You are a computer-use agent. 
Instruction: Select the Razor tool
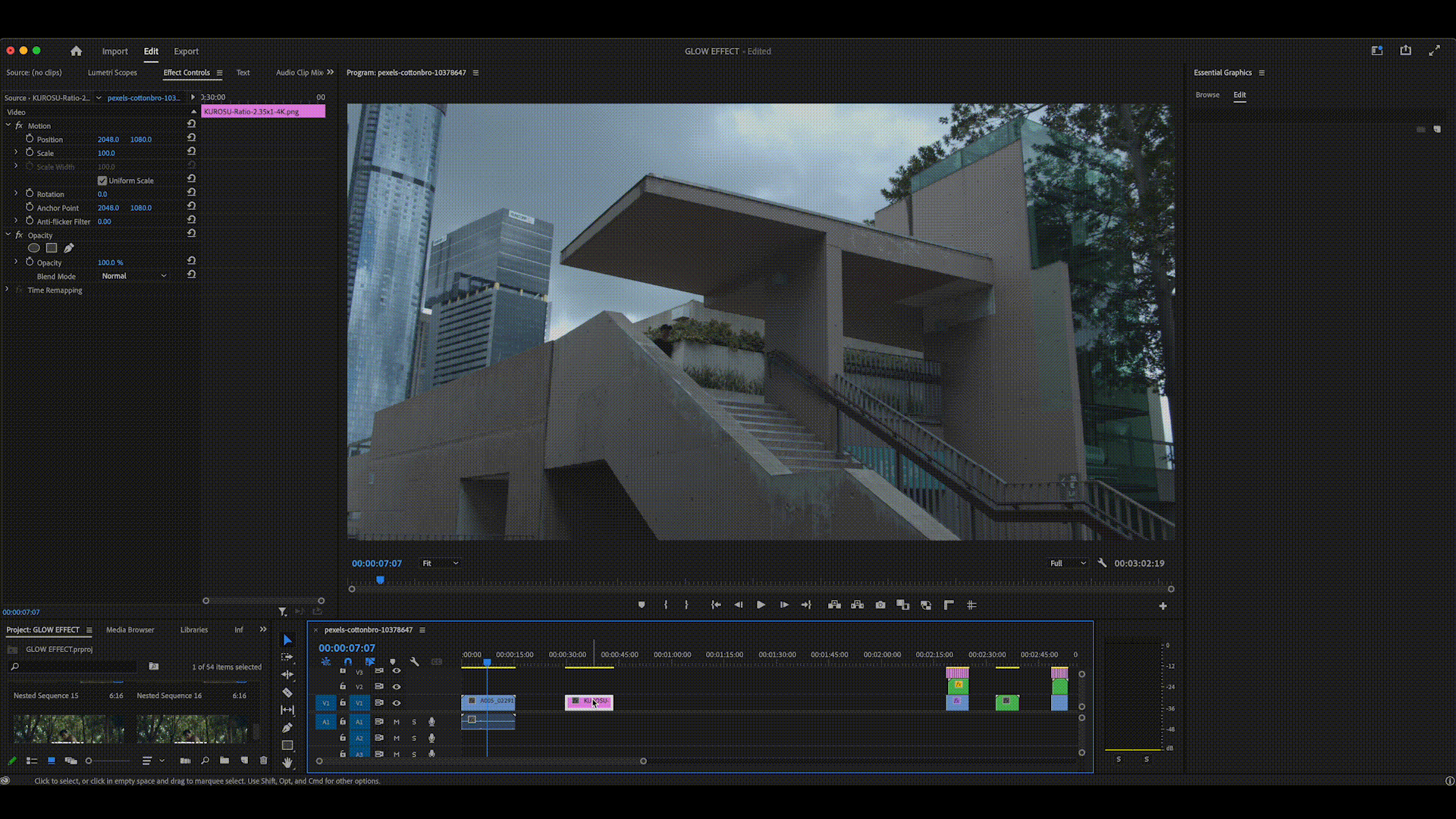[287, 692]
